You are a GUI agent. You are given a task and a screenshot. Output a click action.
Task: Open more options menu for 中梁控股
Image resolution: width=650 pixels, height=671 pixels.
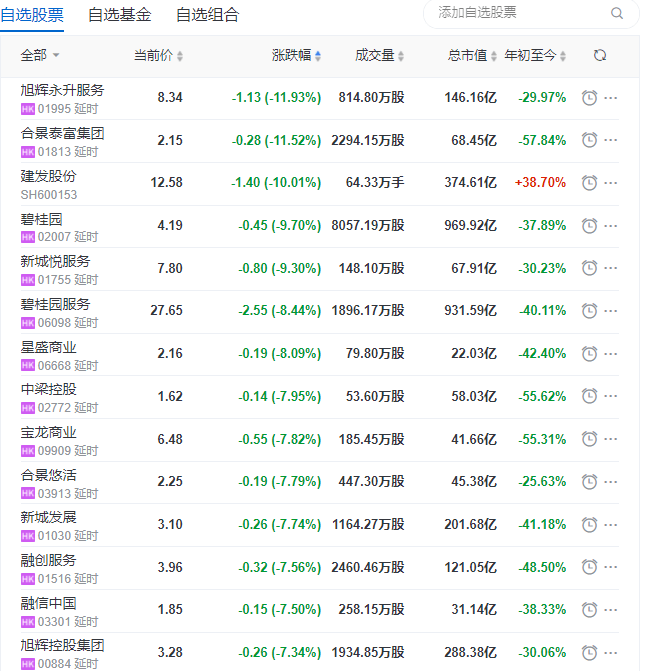tap(611, 396)
